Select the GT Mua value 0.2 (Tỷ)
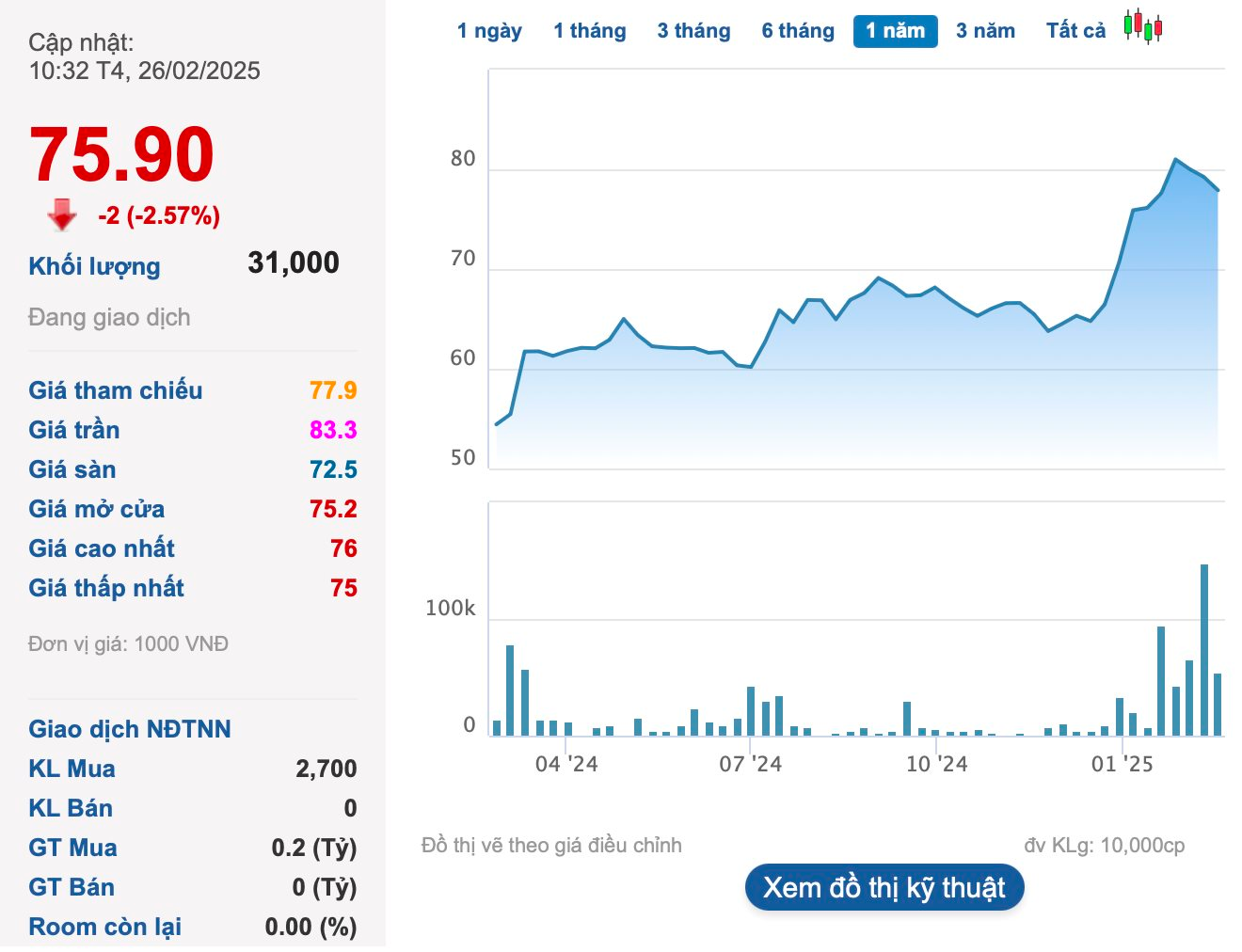 (314, 848)
